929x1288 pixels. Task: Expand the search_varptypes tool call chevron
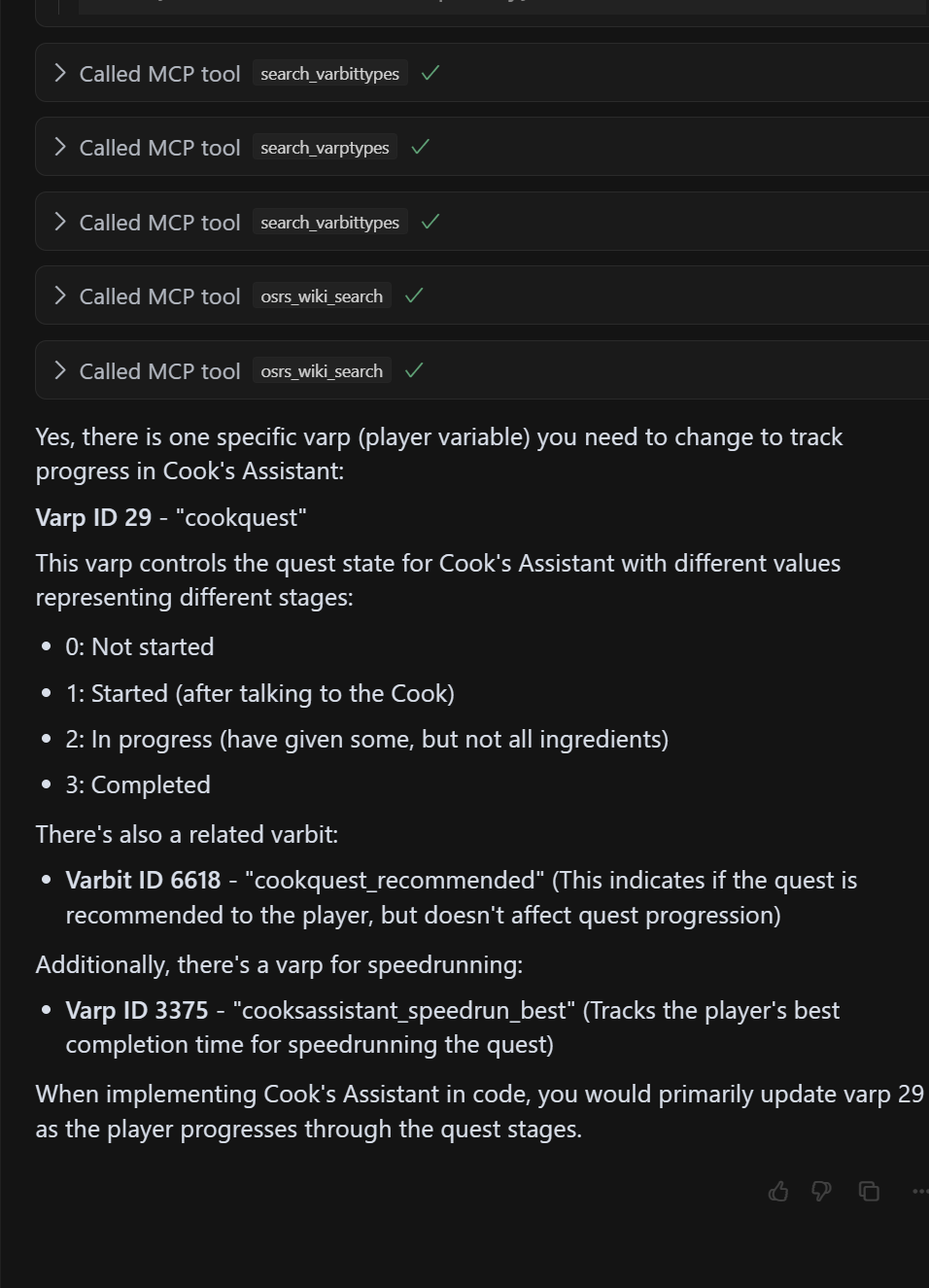click(60, 148)
